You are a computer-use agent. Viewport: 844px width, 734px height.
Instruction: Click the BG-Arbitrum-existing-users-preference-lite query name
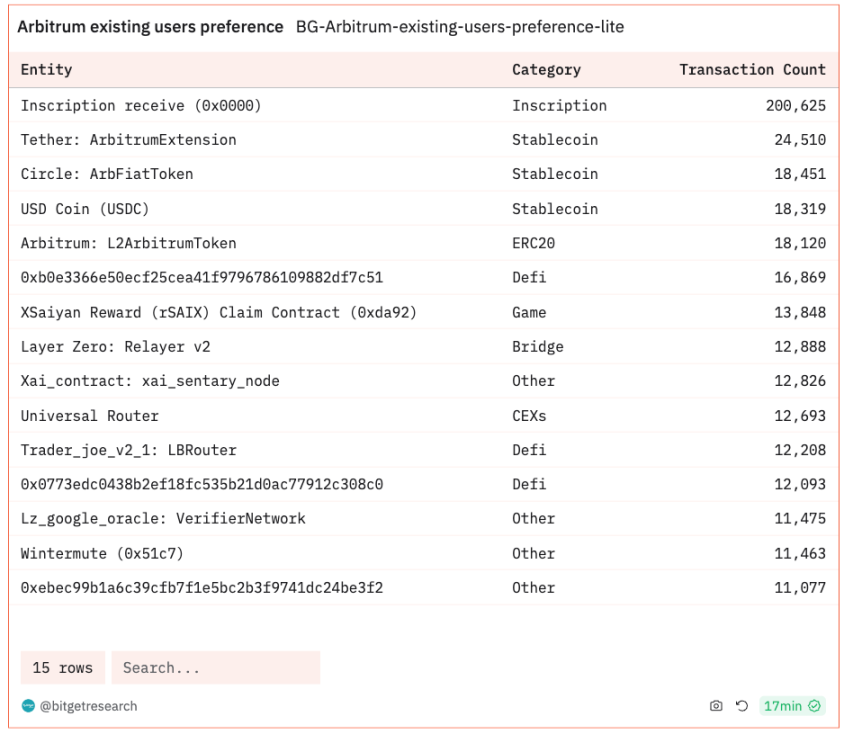tap(460, 27)
